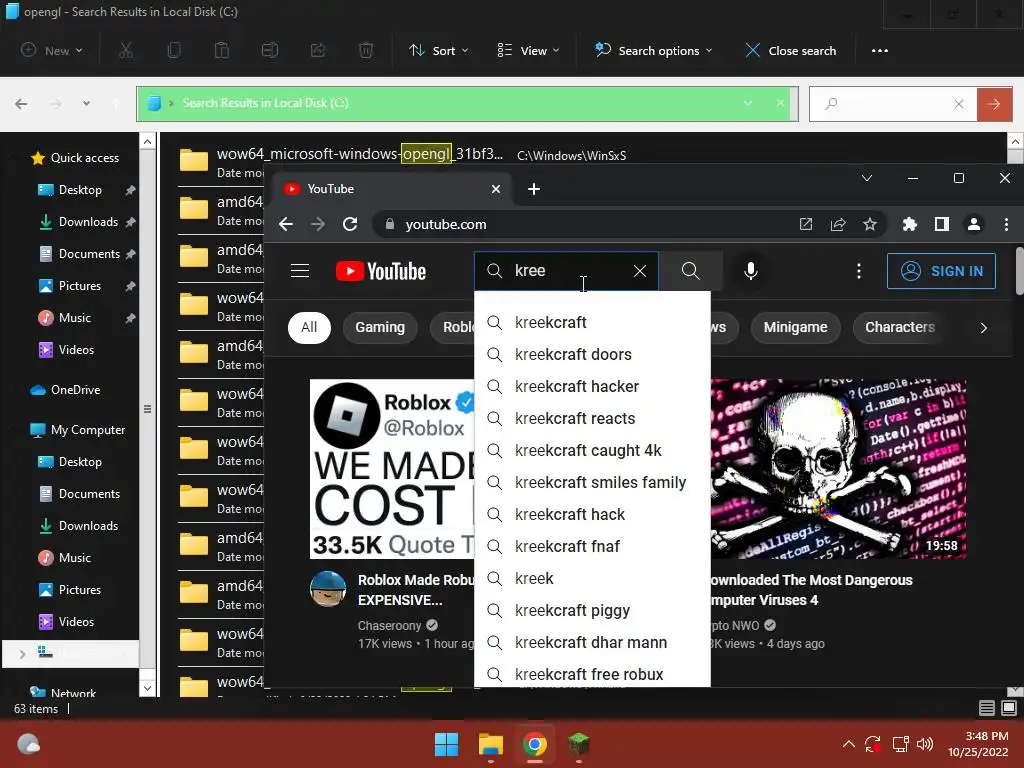
Task: Click the YouTube logo
Action: (x=381, y=271)
